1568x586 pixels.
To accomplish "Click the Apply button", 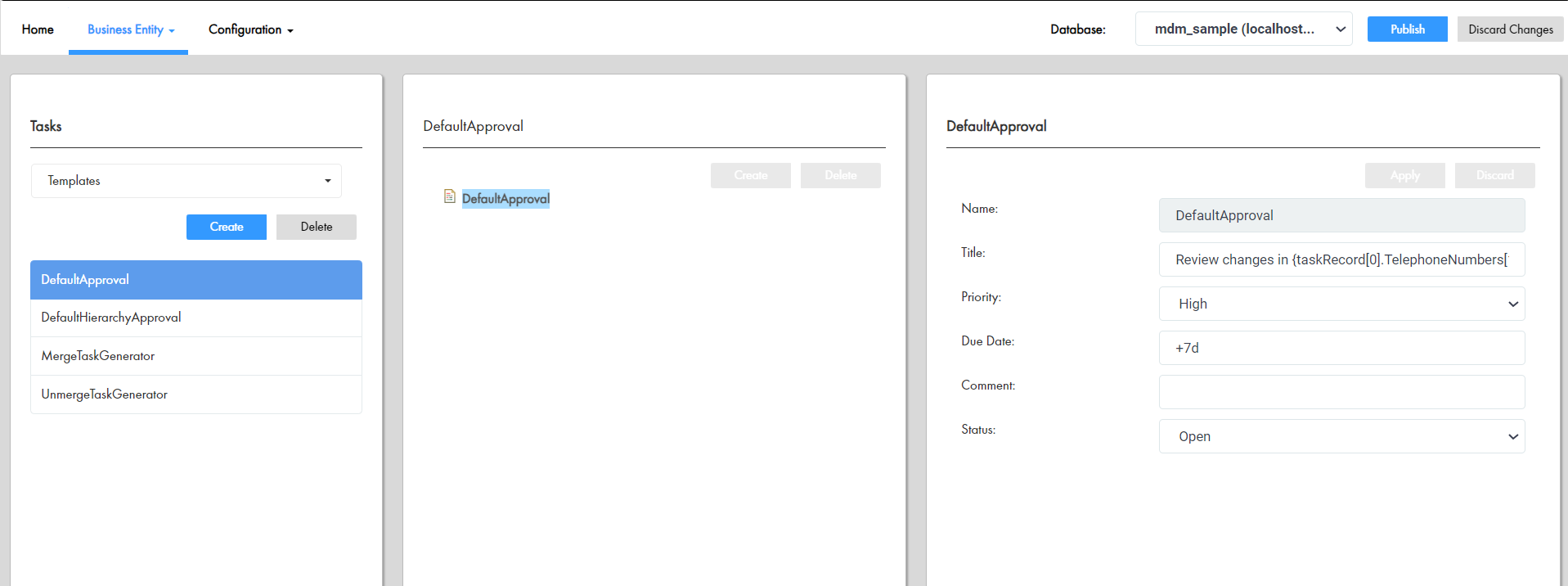I will (x=1405, y=175).
